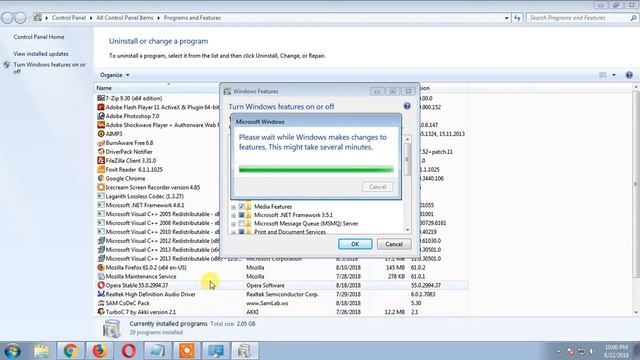640x360 pixels.
Task: Open the Windows Features help icon
Action: (407, 106)
